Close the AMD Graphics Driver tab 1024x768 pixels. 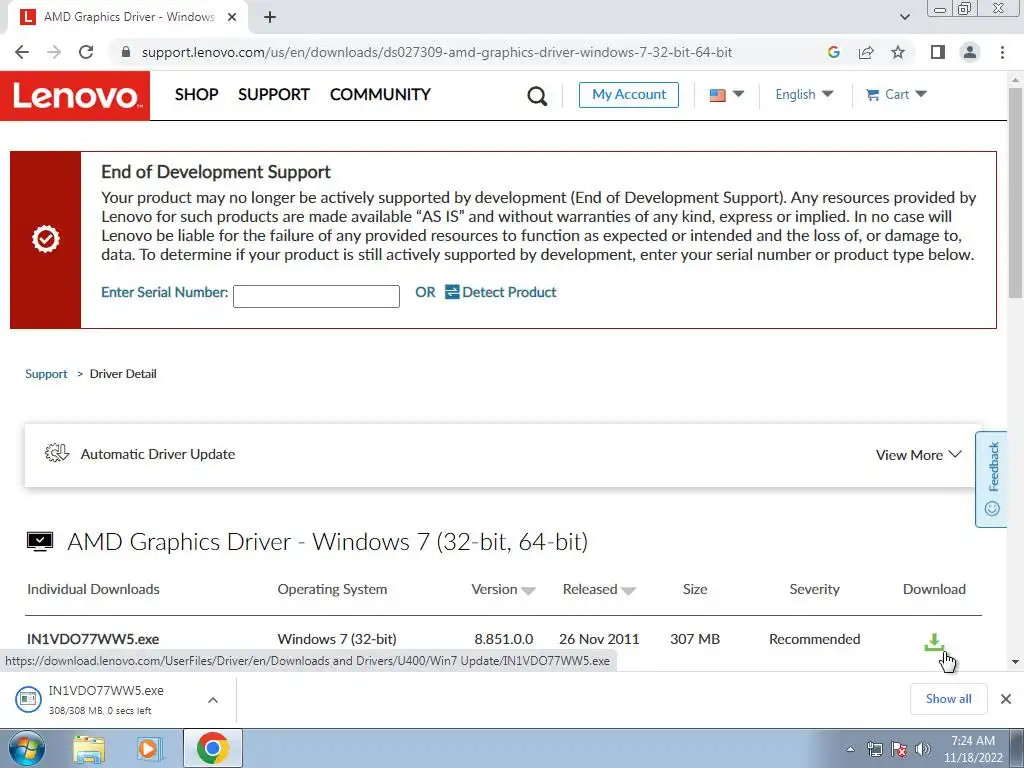(x=232, y=17)
